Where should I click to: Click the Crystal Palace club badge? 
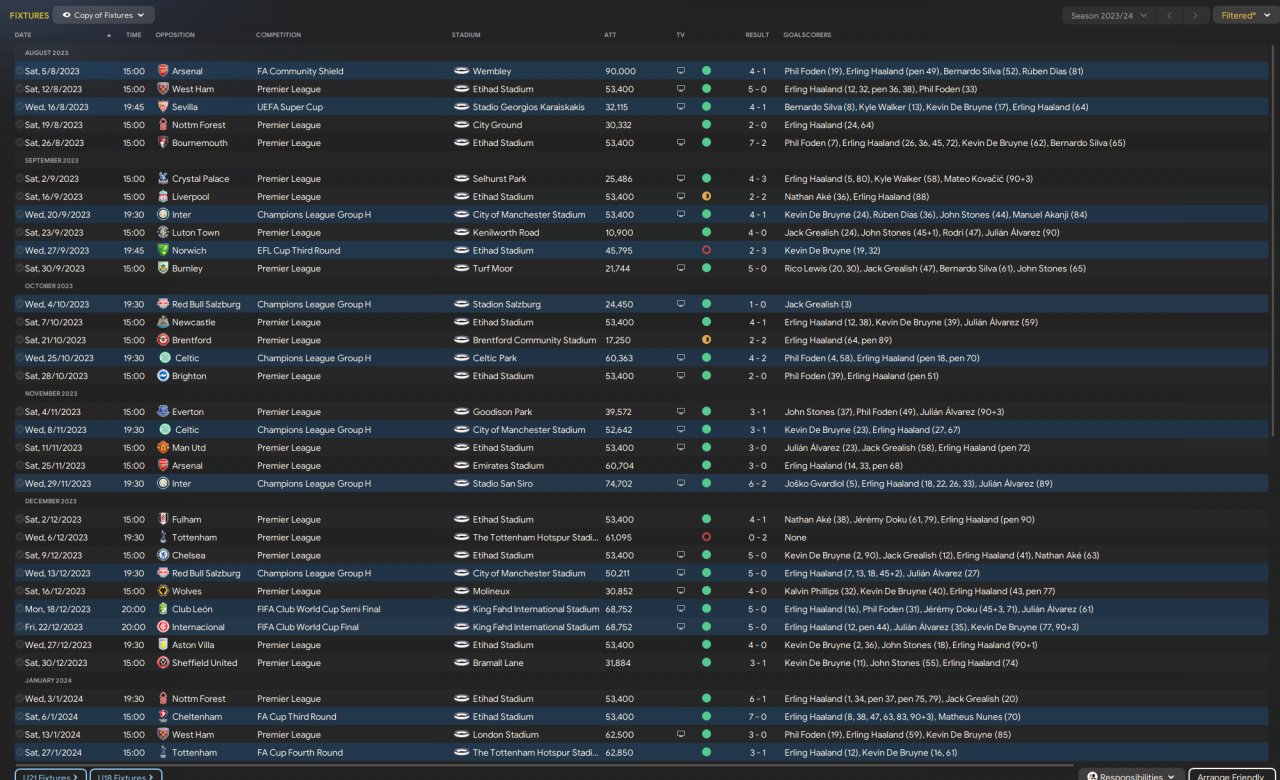click(163, 179)
